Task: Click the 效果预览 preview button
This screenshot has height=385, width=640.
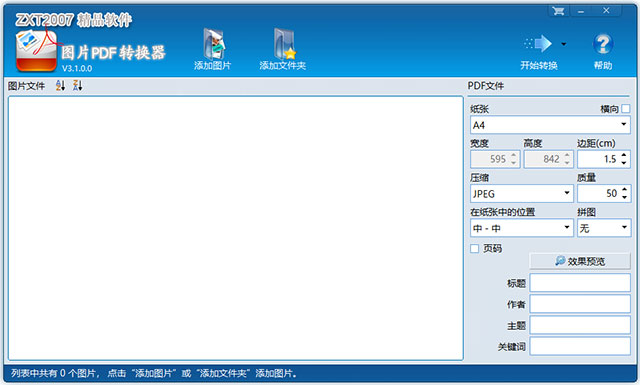Action: click(x=580, y=261)
